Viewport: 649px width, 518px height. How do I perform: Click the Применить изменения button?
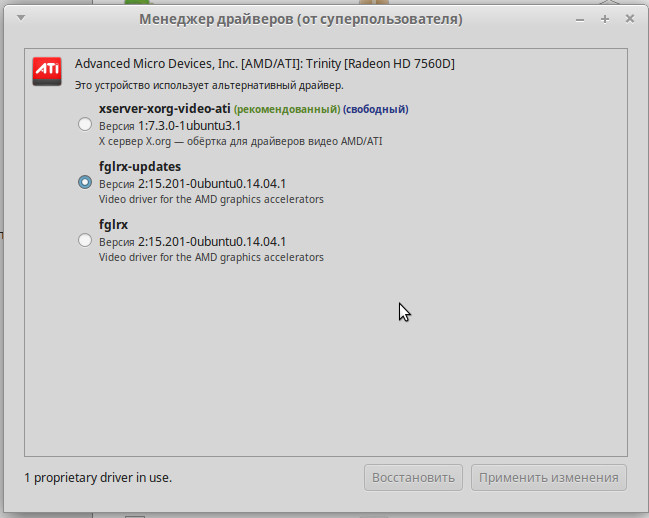[x=548, y=477]
